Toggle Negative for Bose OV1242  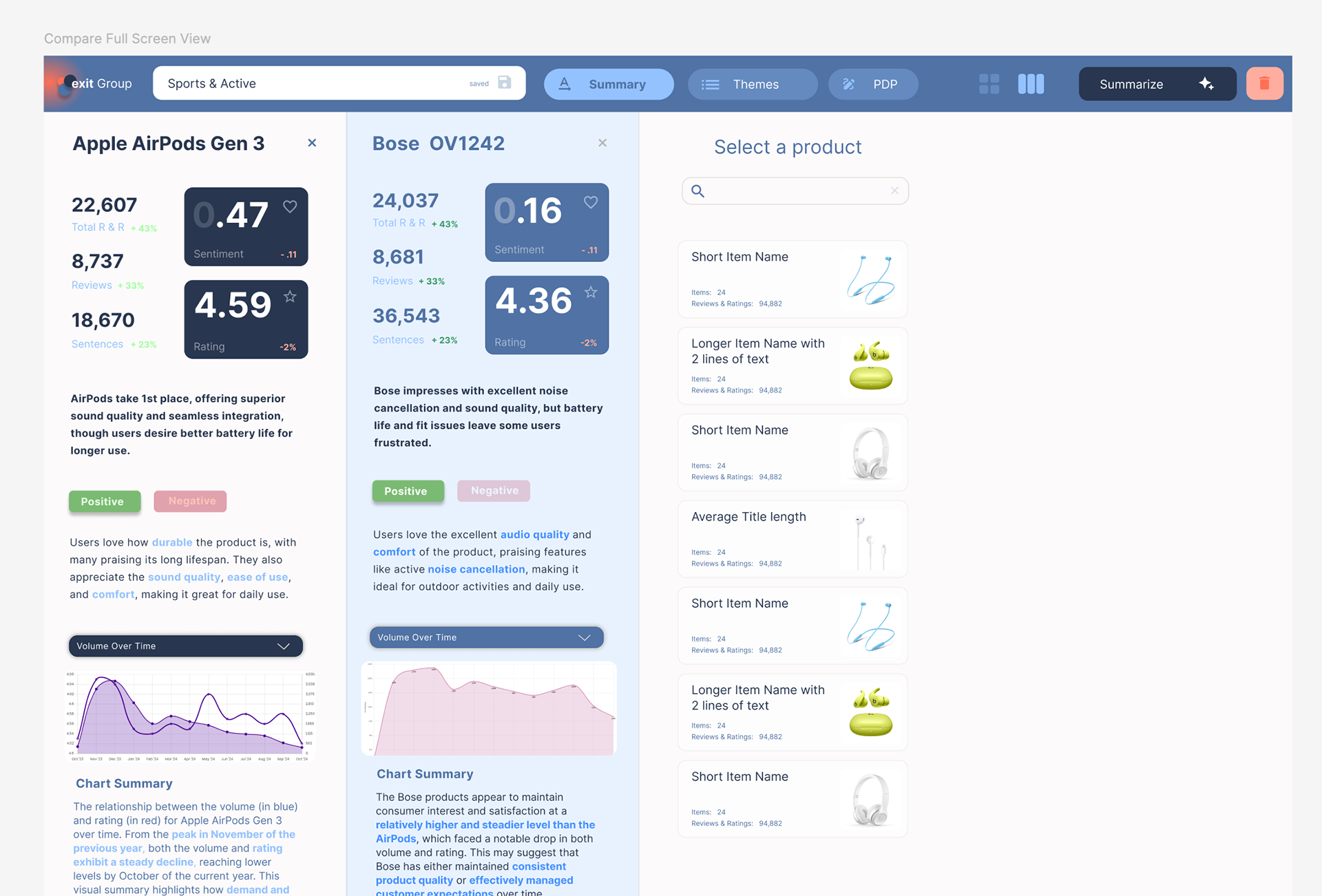(x=494, y=491)
